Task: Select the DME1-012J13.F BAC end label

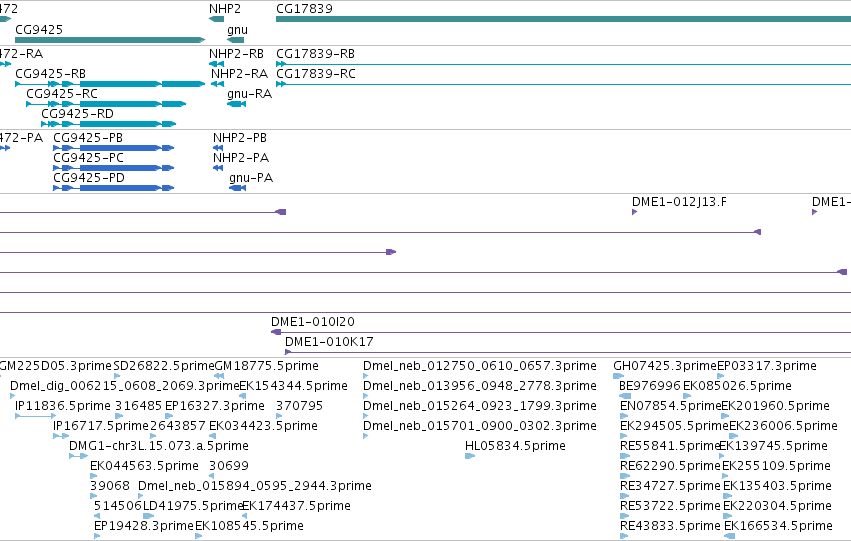Action: tap(679, 202)
